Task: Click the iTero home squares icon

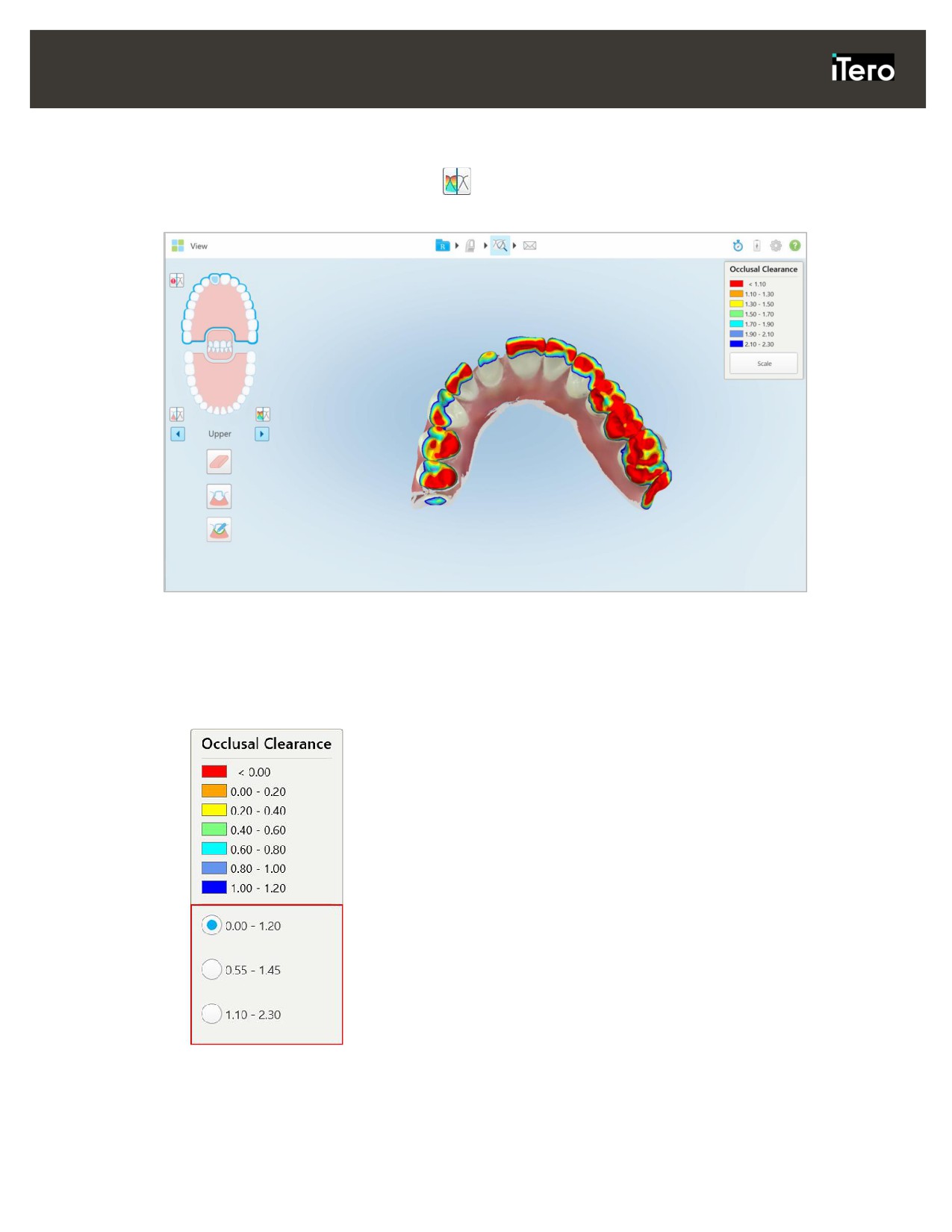Action: tap(178, 246)
